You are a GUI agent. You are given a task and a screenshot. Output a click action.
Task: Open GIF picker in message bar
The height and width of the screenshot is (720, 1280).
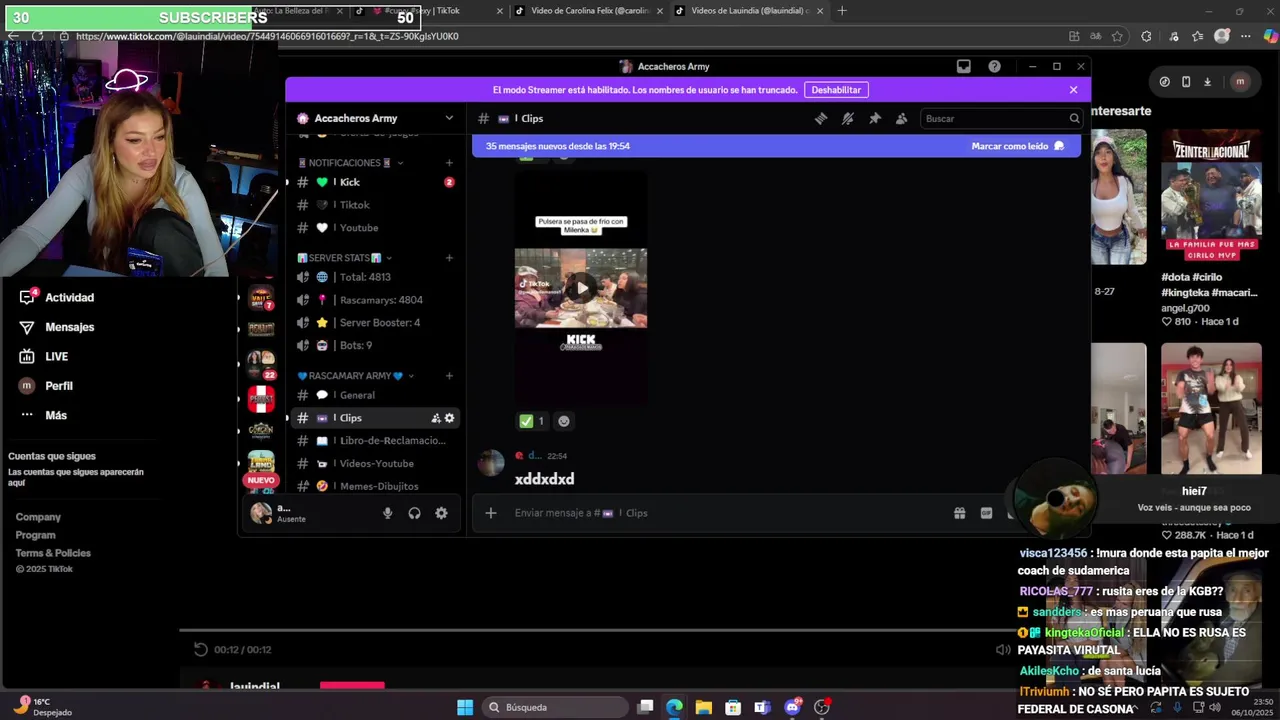pyautogui.click(x=986, y=513)
